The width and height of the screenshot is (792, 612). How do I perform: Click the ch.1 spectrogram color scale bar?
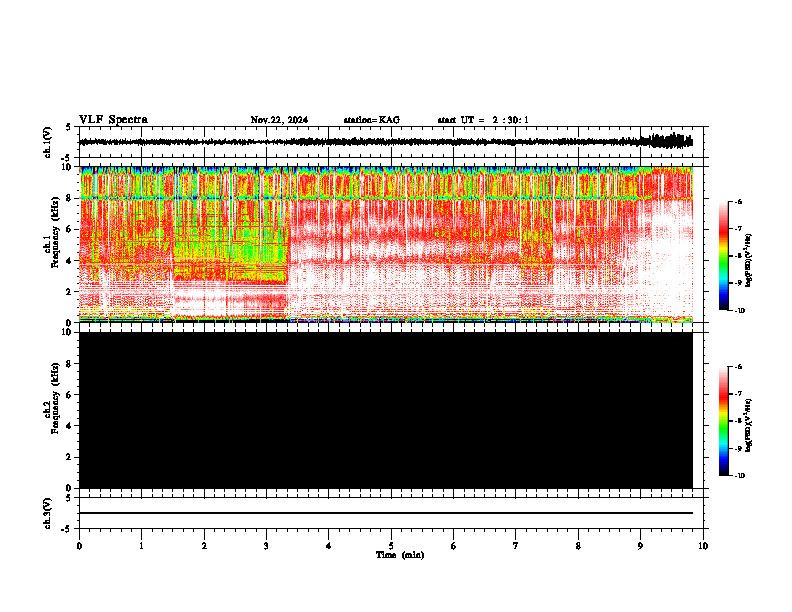pyautogui.click(x=723, y=256)
